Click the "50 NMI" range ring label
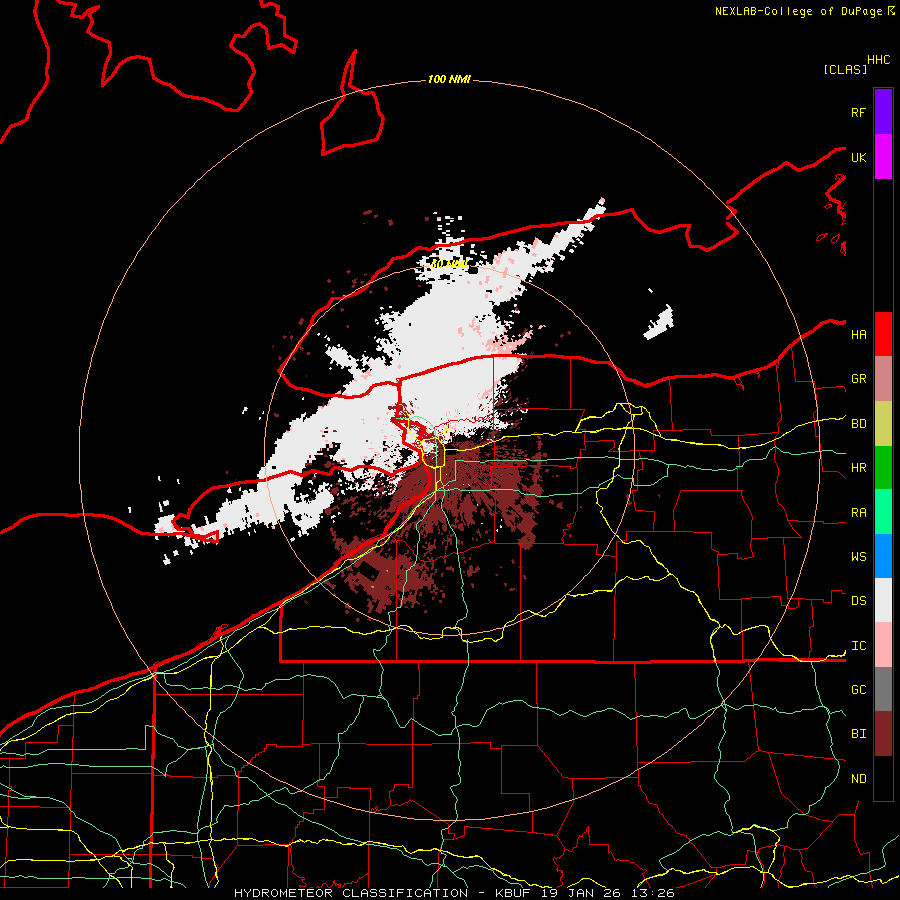The width and height of the screenshot is (900, 900). point(449,265)
